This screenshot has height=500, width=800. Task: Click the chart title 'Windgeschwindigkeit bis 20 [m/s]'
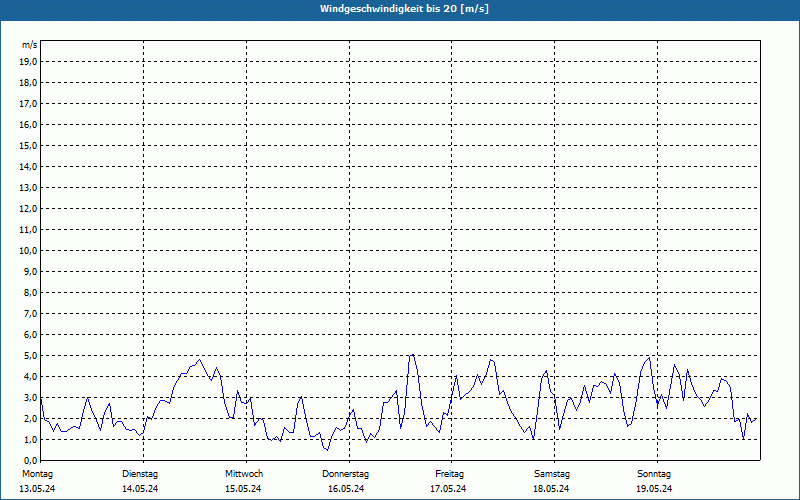point(404,9)
